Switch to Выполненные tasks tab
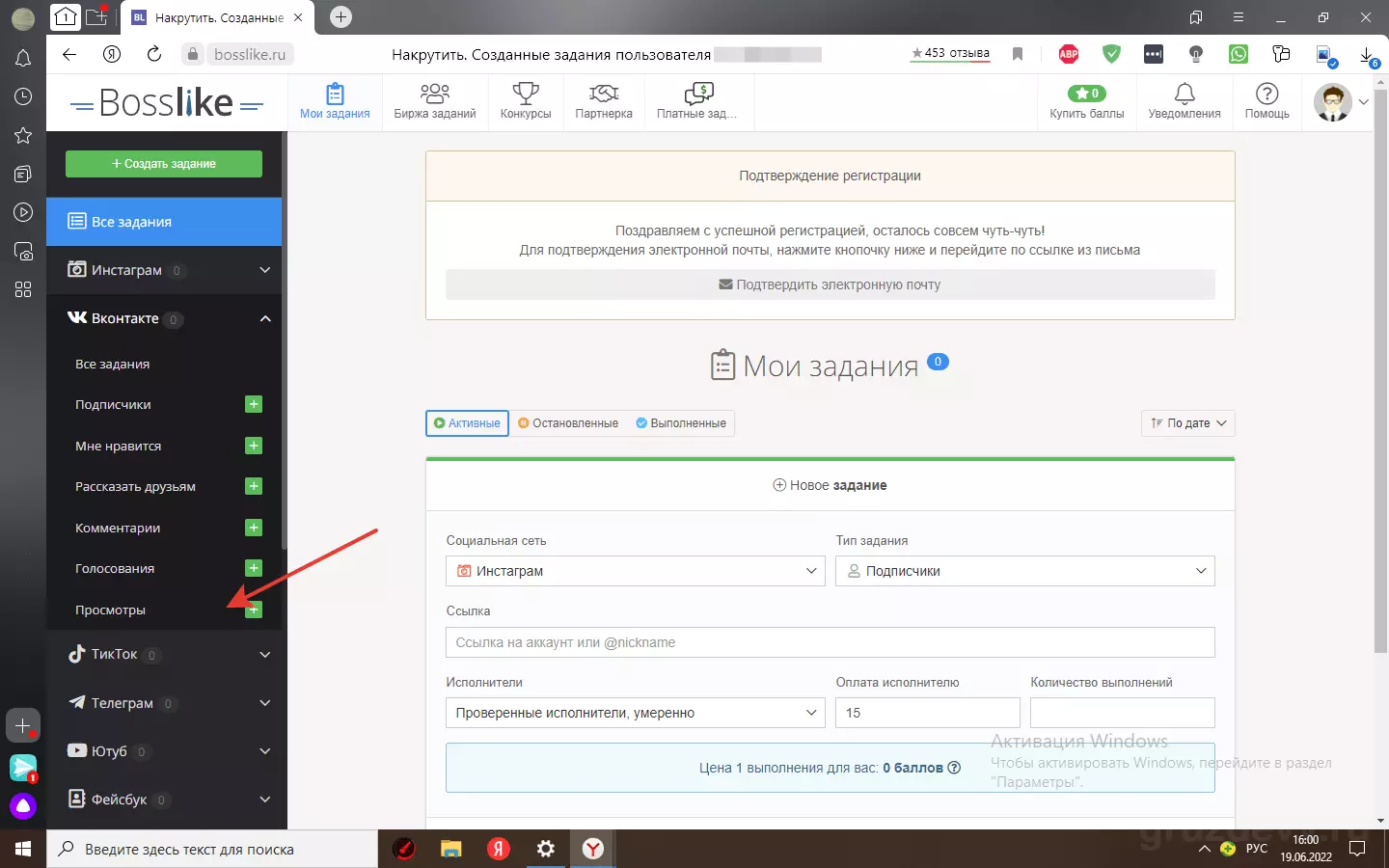 pyautogui.click(x=681, y=423)
